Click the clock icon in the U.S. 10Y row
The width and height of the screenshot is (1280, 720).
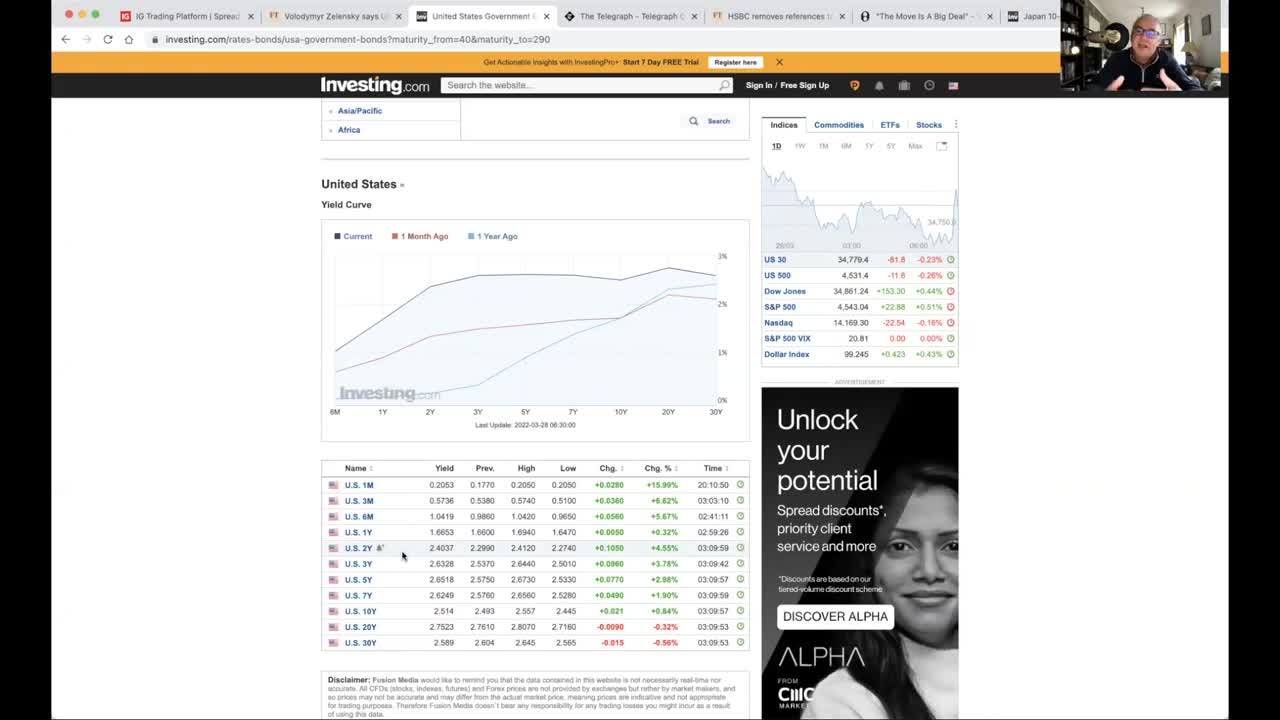click(x=740, y=611)
